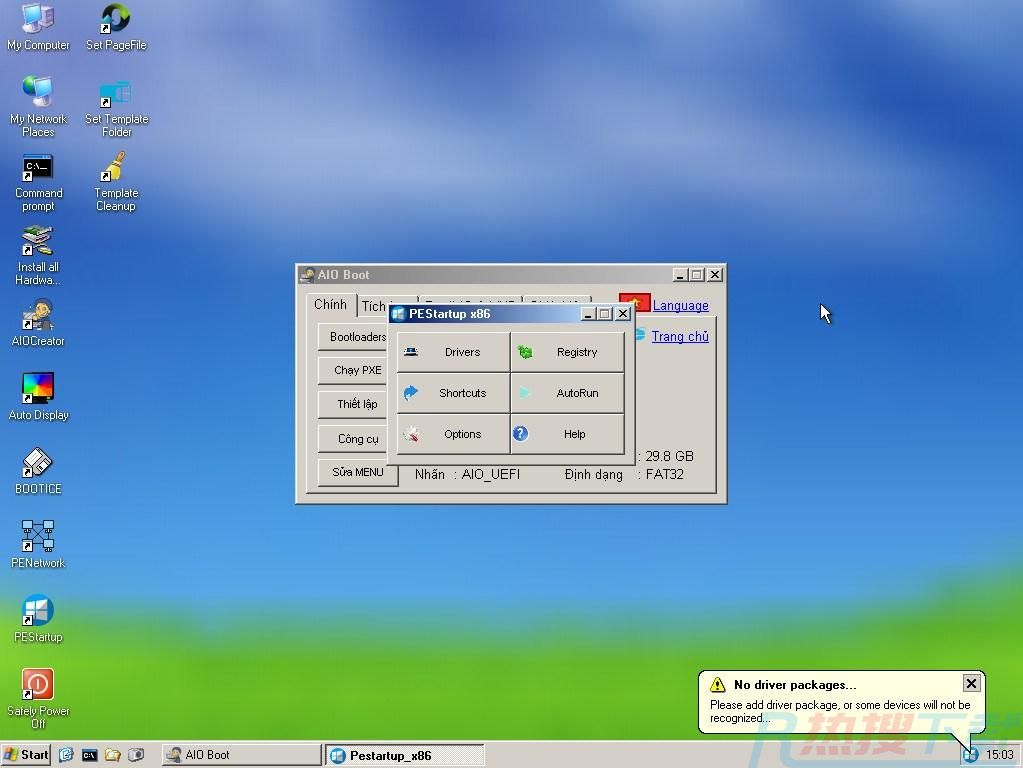Open the Start menu
The width and height of the screenshot is (1023, 768).
[26, 755]
